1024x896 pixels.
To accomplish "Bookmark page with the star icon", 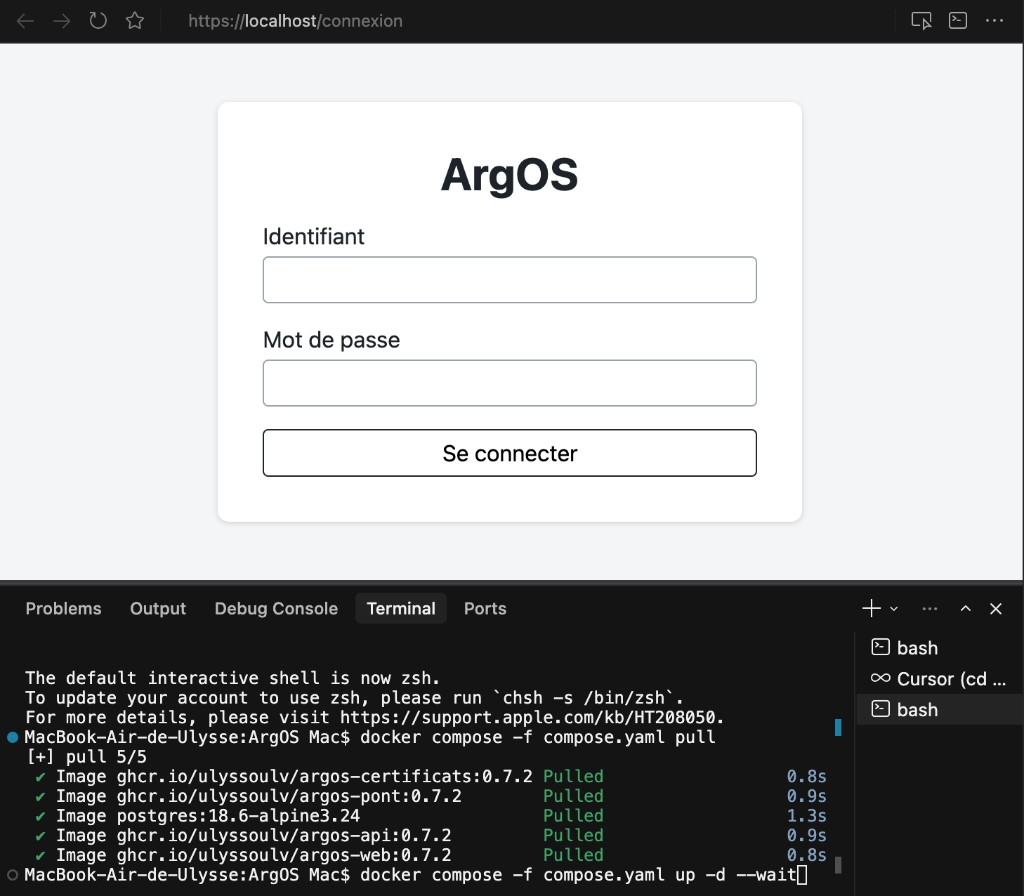I will tap(135, 21).
